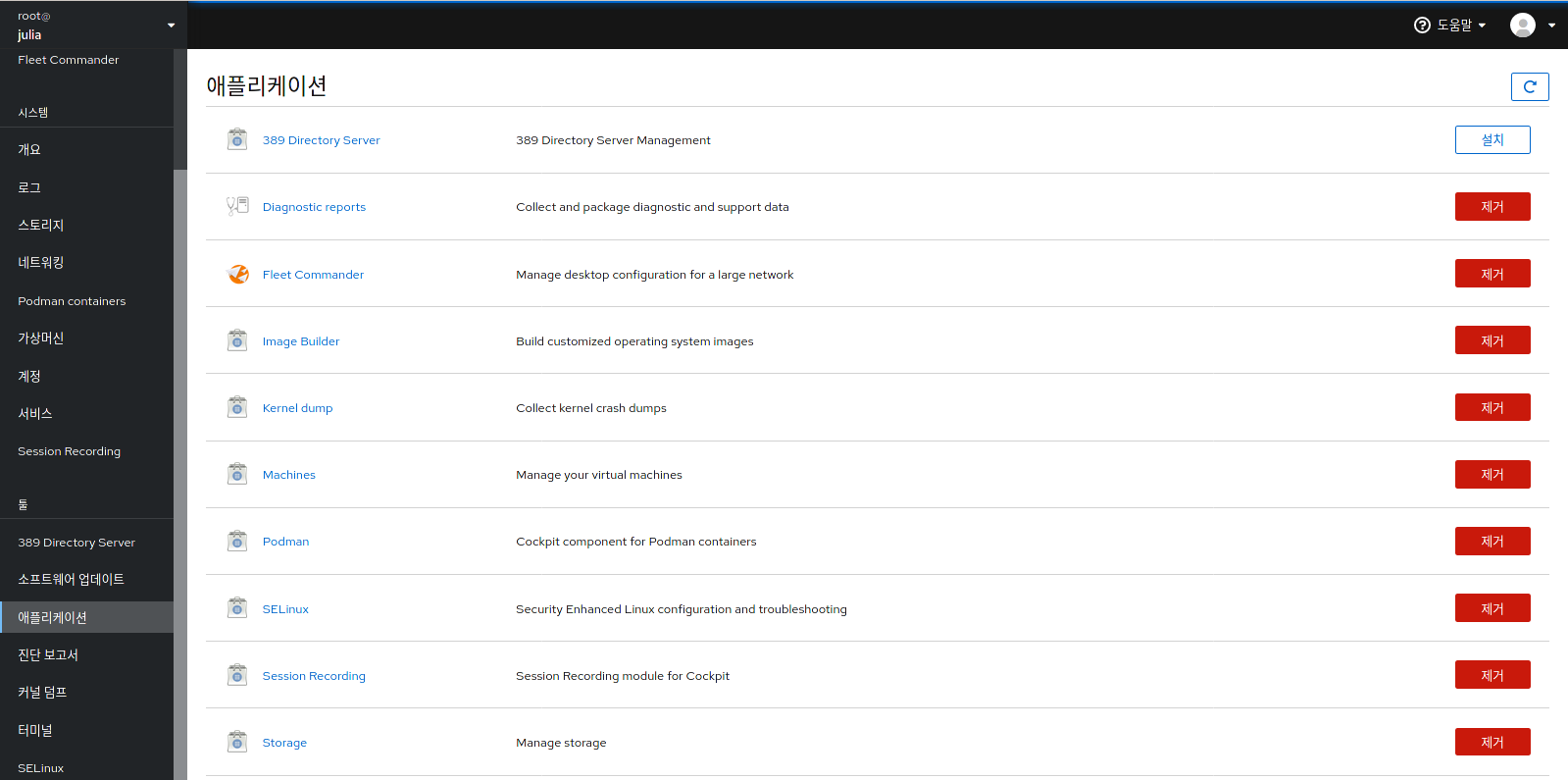This screenshot has height=780, width=1568.
Task: Click the 389 Directory Server package icon
Action: (x=237, y=139)
